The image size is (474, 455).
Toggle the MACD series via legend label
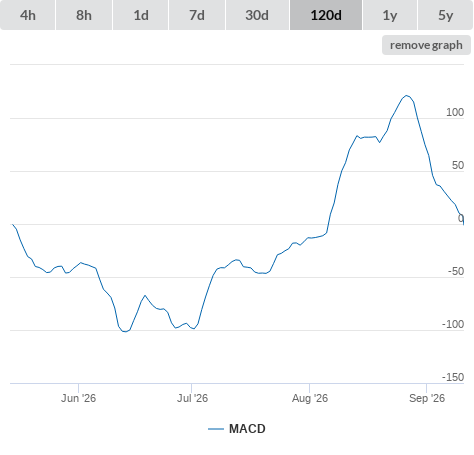click(x=247, y=429)
